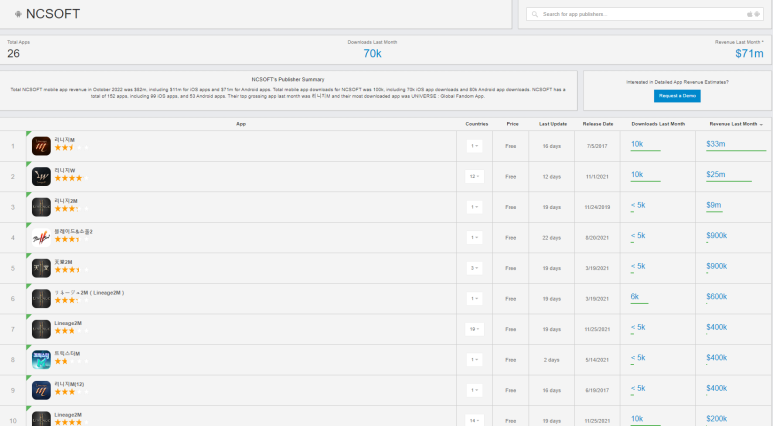Expand countries dropdown for 리니지M(12)
The width and height of the screenshot is (773, 426).
click(x=474, y=390)
